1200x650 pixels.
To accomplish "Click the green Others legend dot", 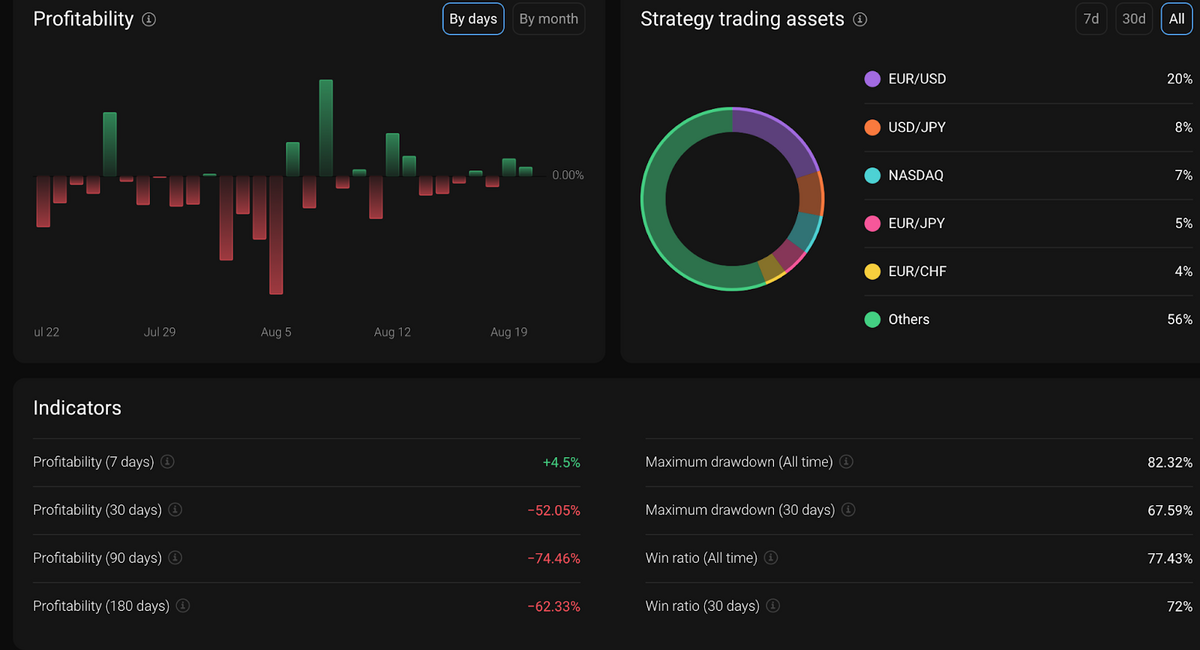I will tap(872, 319).
